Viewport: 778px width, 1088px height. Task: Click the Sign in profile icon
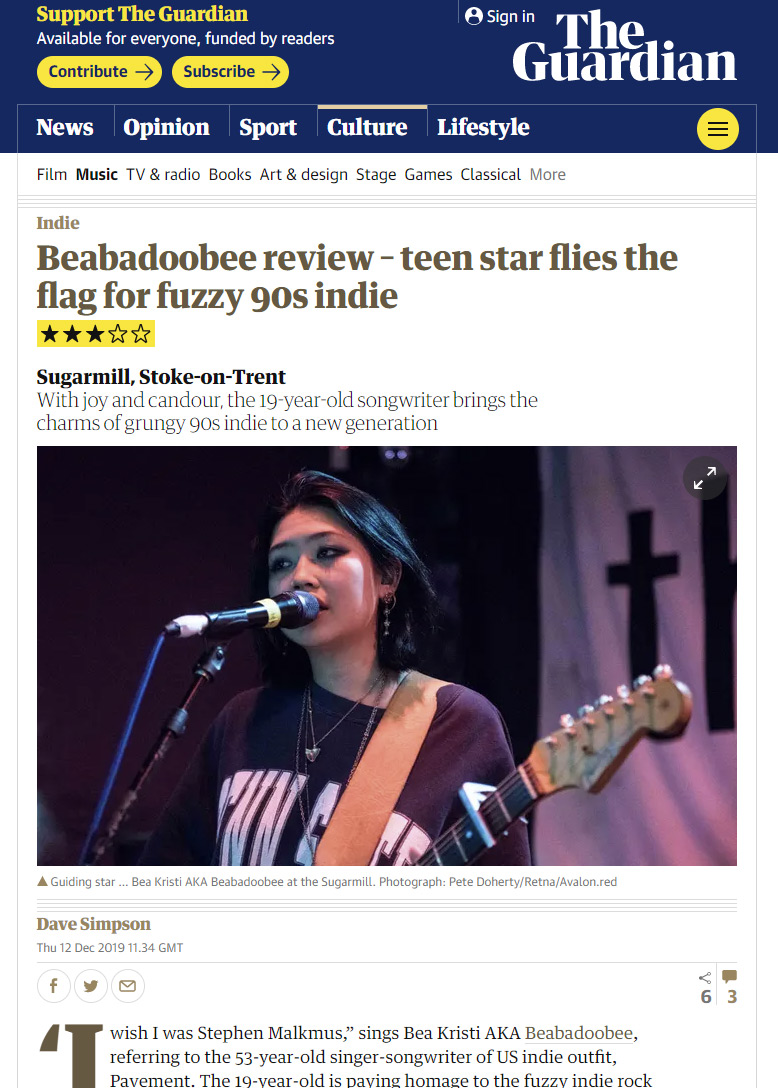(x=473, y=16)
